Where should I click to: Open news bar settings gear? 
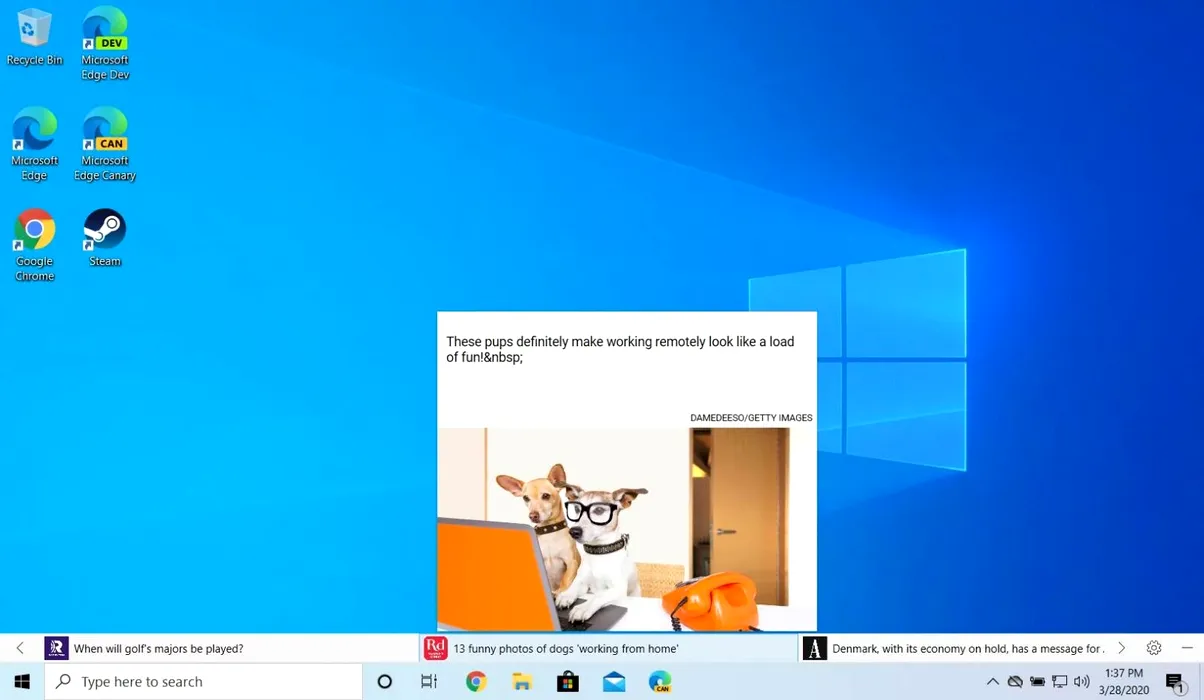tap(1154, 648)
